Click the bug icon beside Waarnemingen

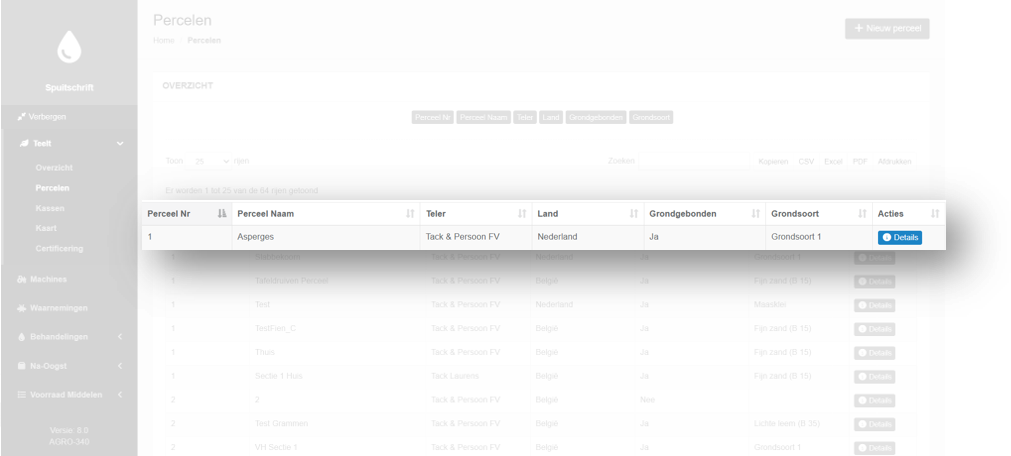point(22,308)
